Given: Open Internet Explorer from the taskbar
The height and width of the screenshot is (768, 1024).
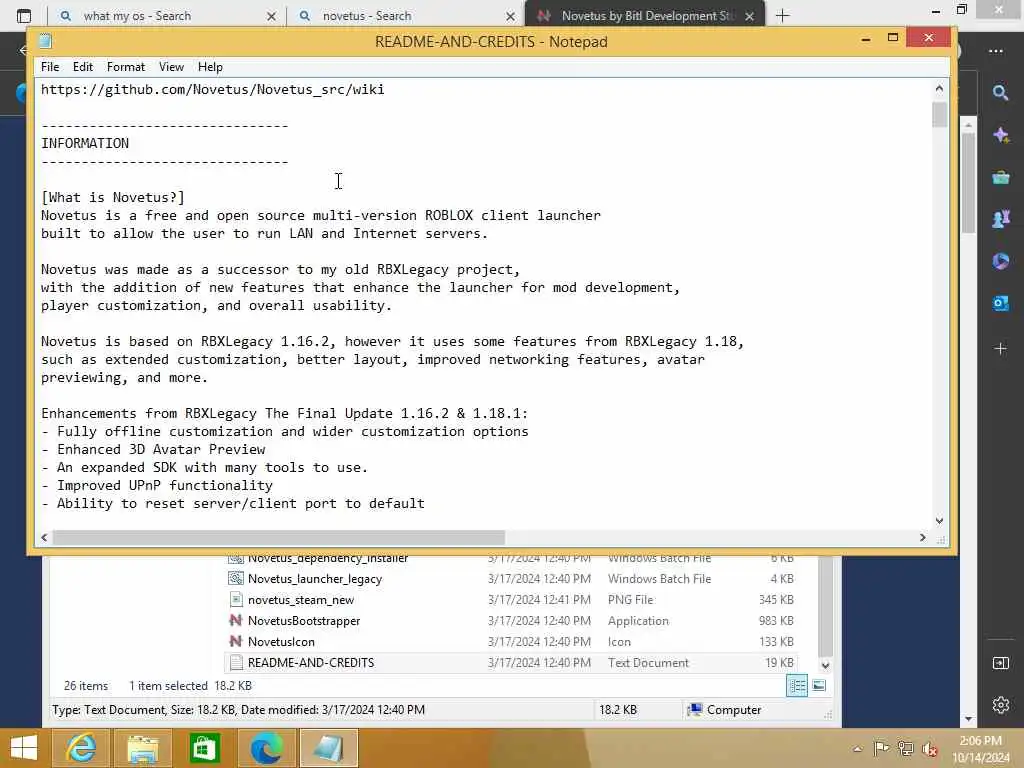Looking at the screenshot, I should [x=81, y=748].
